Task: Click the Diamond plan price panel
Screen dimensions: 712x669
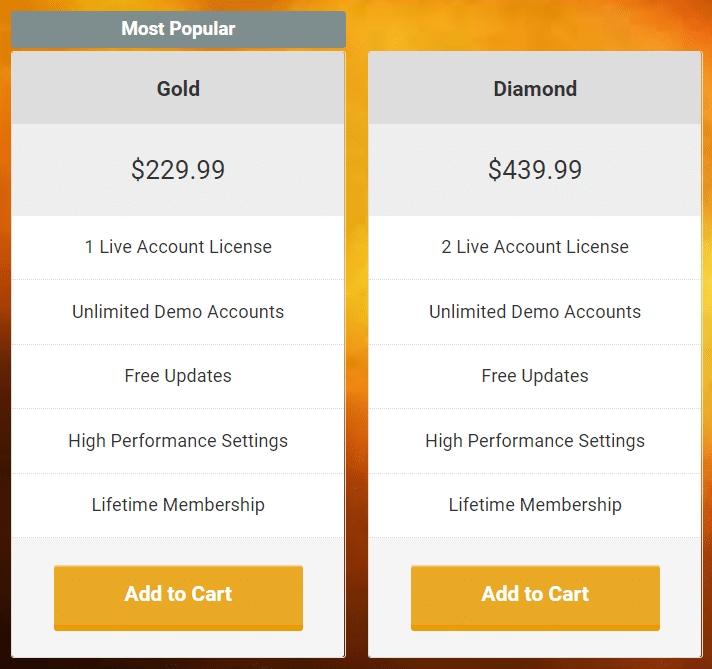Action: click(x=535, y=170)
